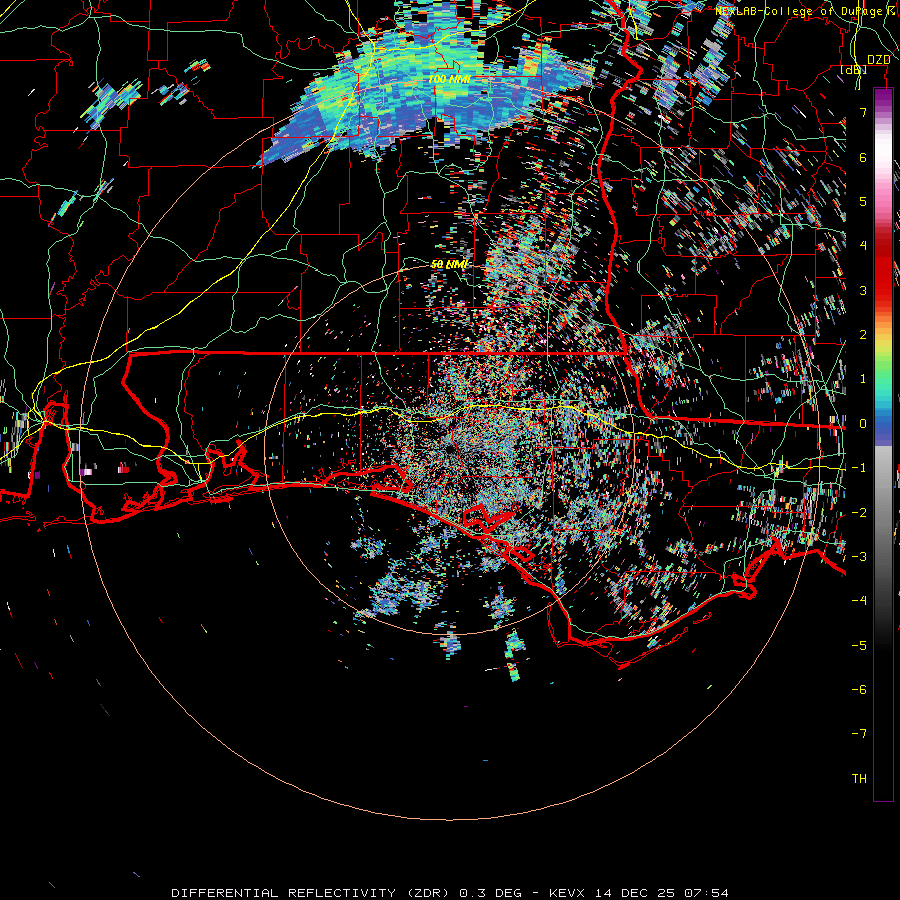This screenshot has height=900, width=900.
Task: Click the -1 dB tick on the color scale
Action: point(859,468)
